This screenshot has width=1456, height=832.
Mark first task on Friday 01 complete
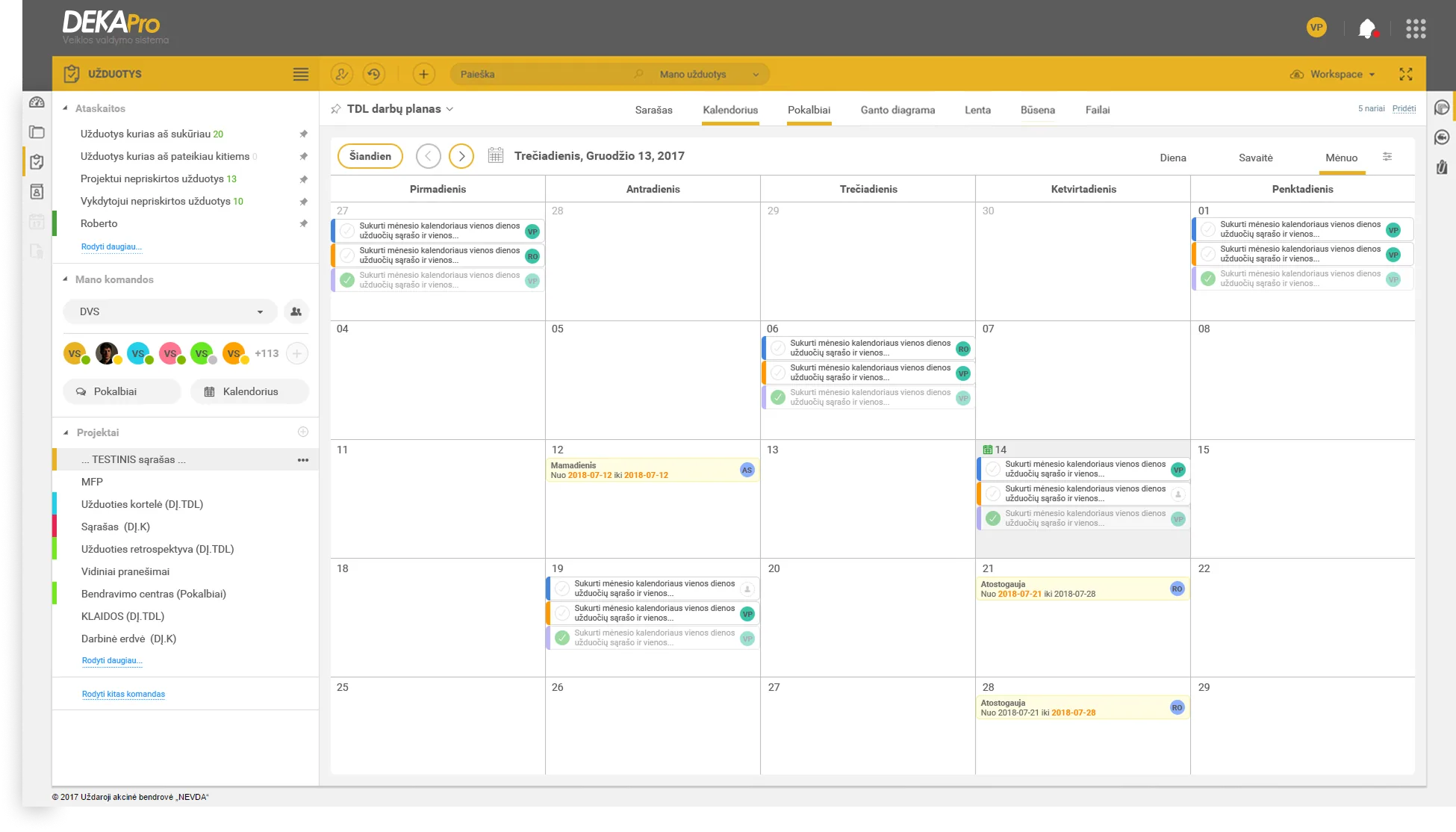point(1208,229)
